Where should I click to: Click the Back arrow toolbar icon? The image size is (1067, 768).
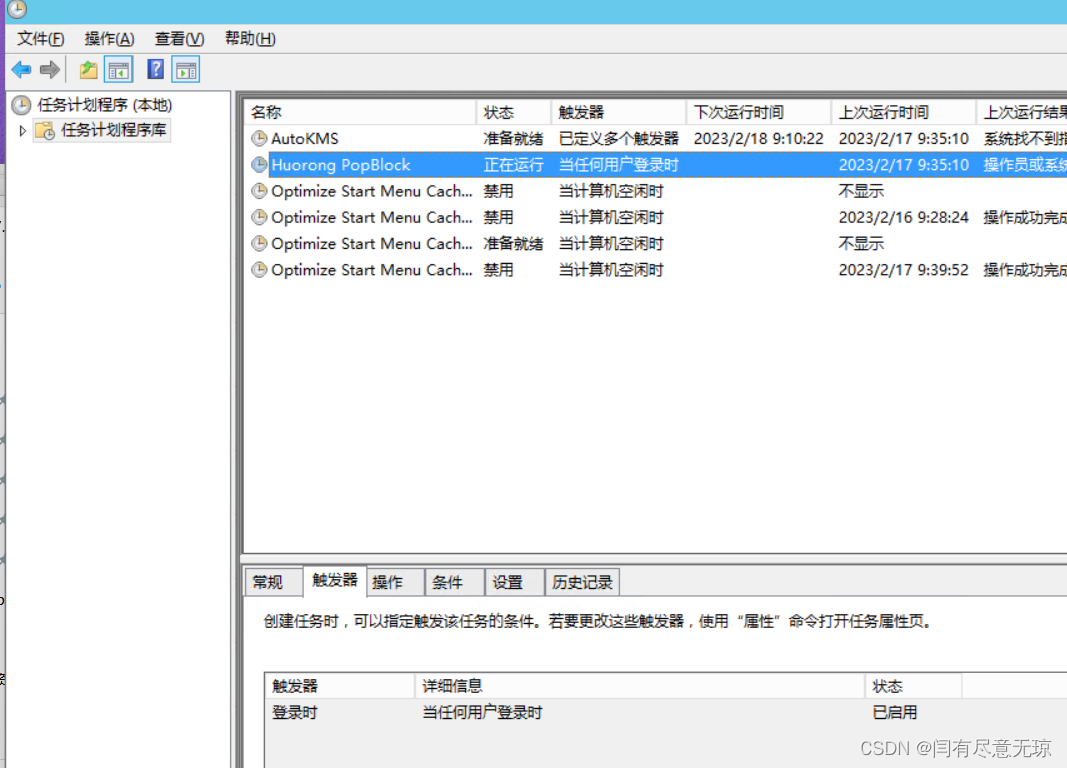(22, 69)
